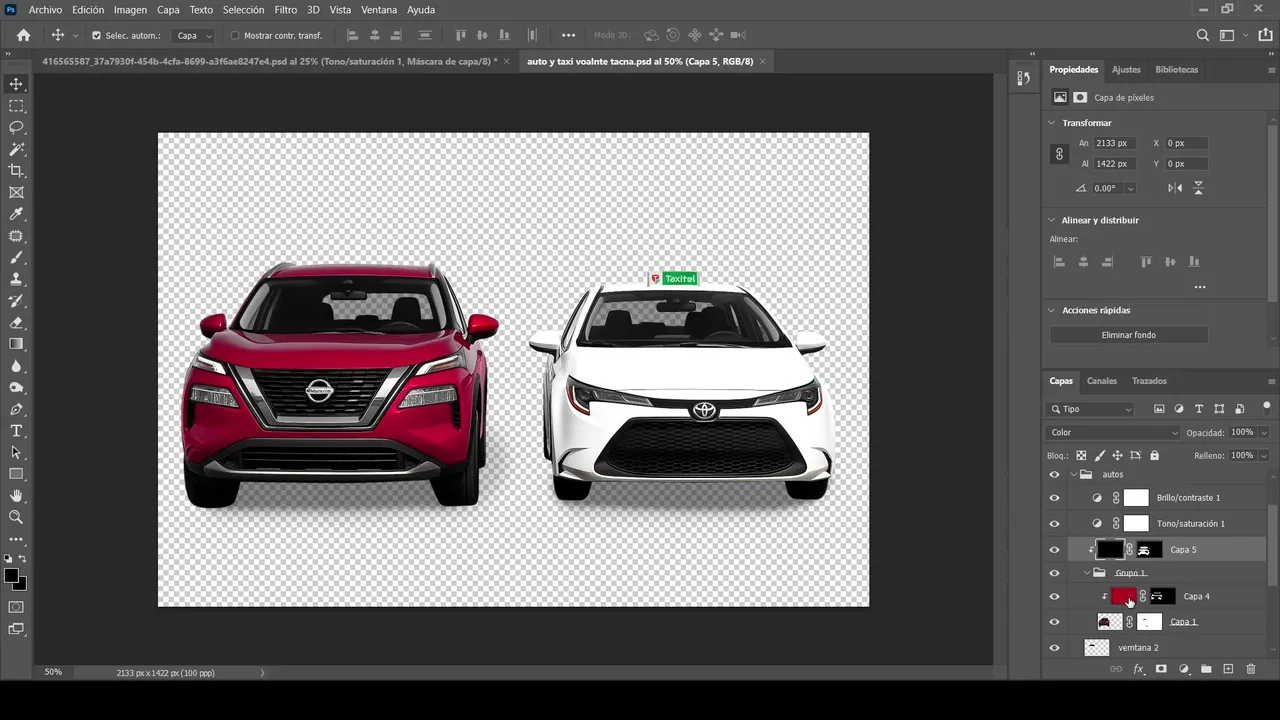Select the Clone Stamp tool
The image size is (1280, 720).
(x=16, y=279)
